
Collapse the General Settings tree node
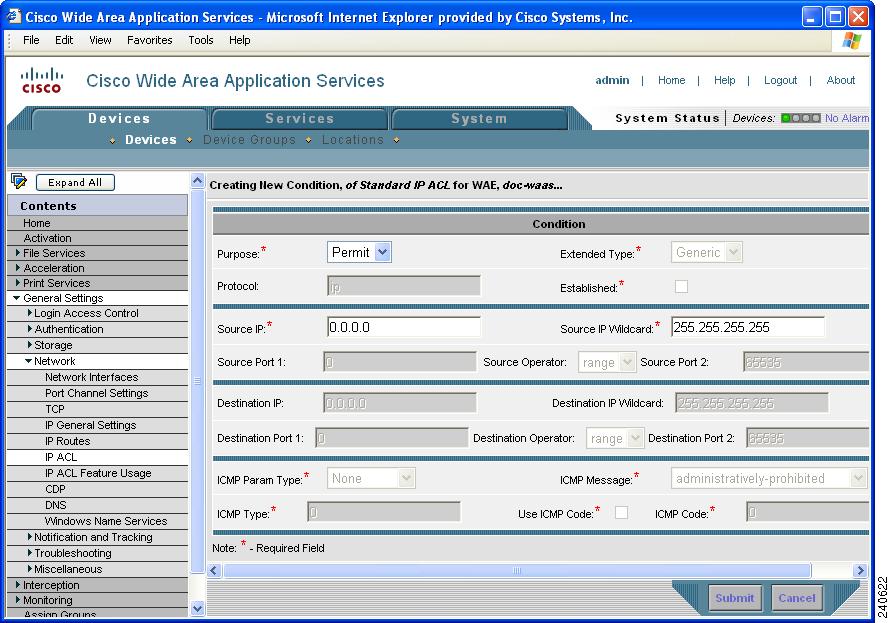pos(17,298)
